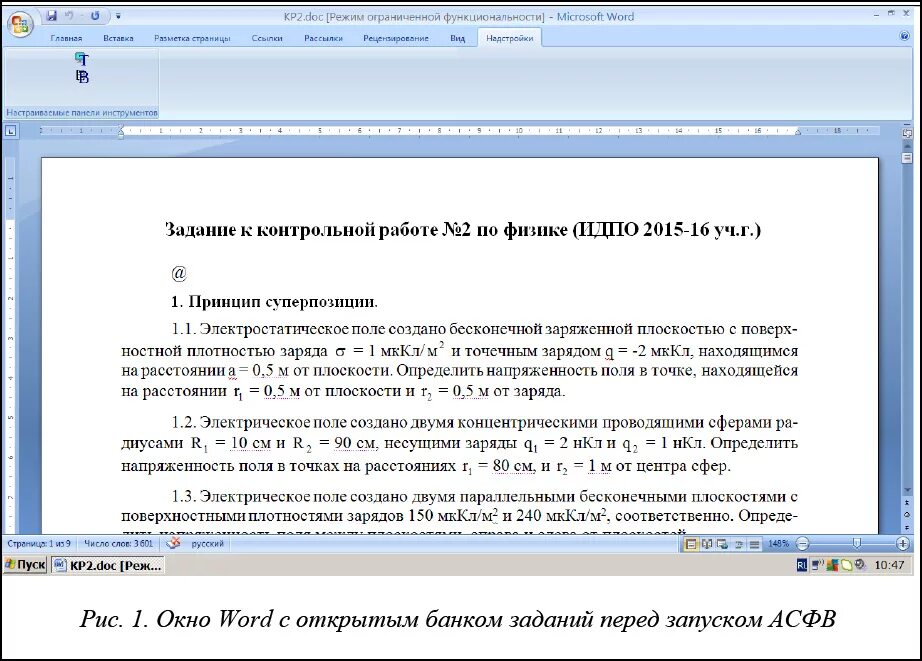Open Word Help question mark icon
This screenshot has width=922, height=661.
(x=904, y=36)
